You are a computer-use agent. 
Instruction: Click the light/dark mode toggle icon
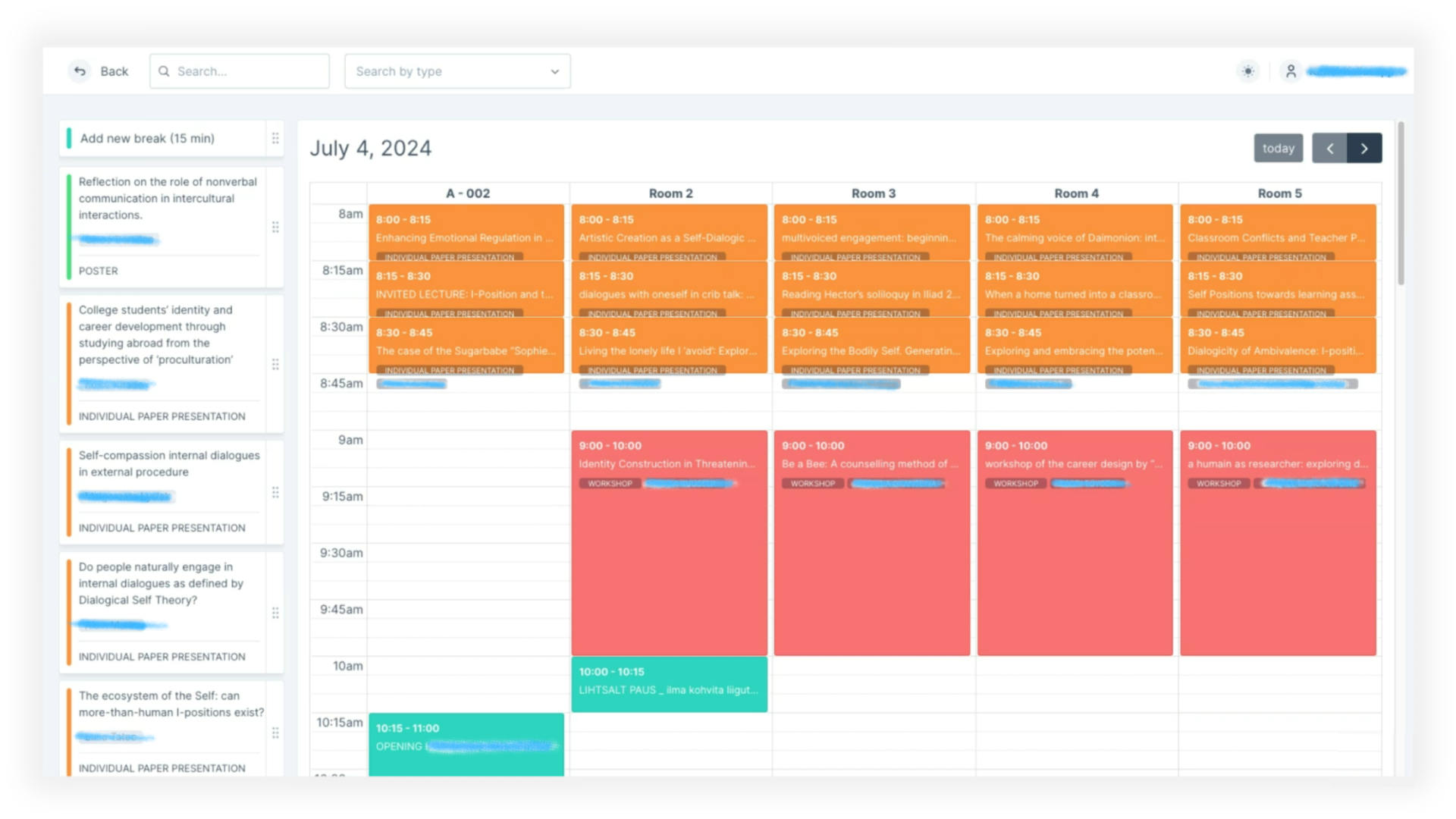1248,70
